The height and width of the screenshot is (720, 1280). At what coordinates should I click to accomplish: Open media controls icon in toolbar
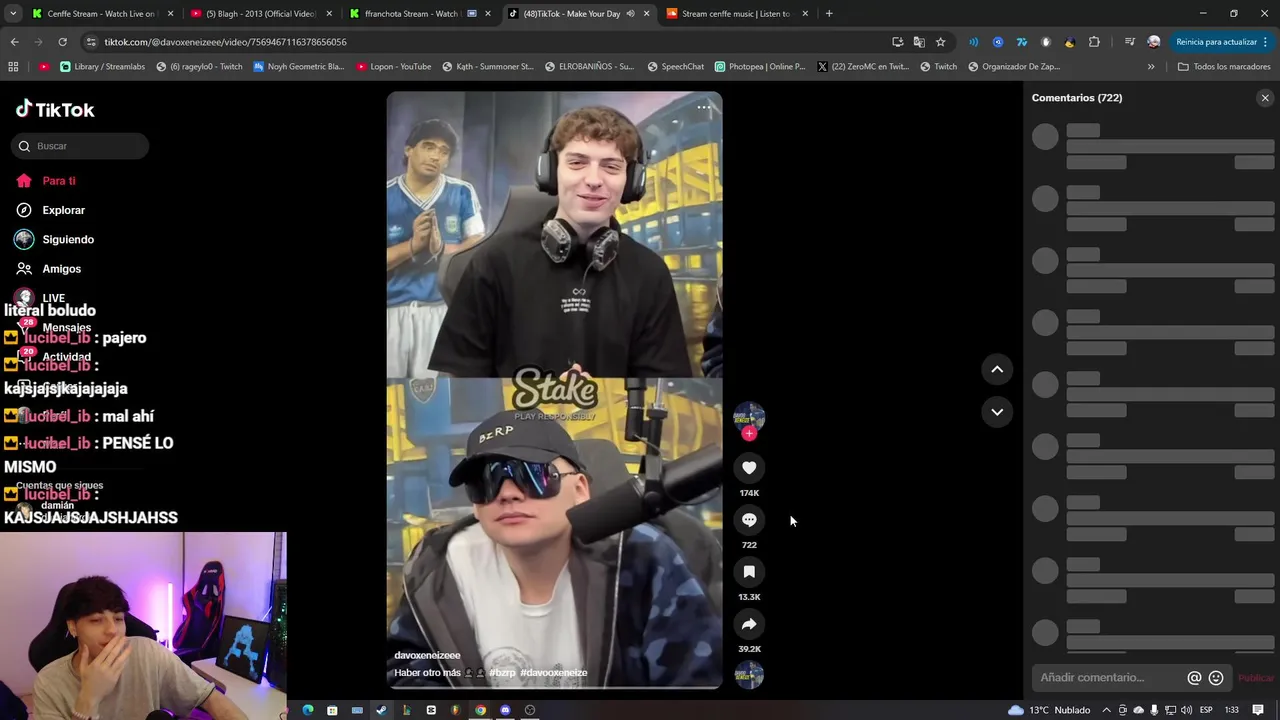click(1129, 42)
